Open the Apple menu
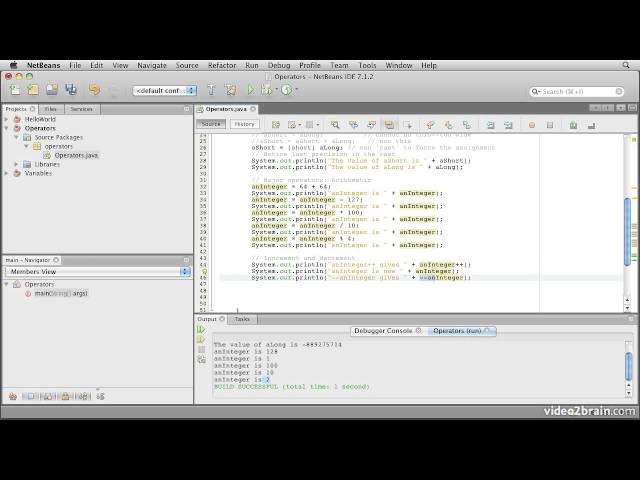The width and height of the screenshot is (640, 480). click(14, 65)
